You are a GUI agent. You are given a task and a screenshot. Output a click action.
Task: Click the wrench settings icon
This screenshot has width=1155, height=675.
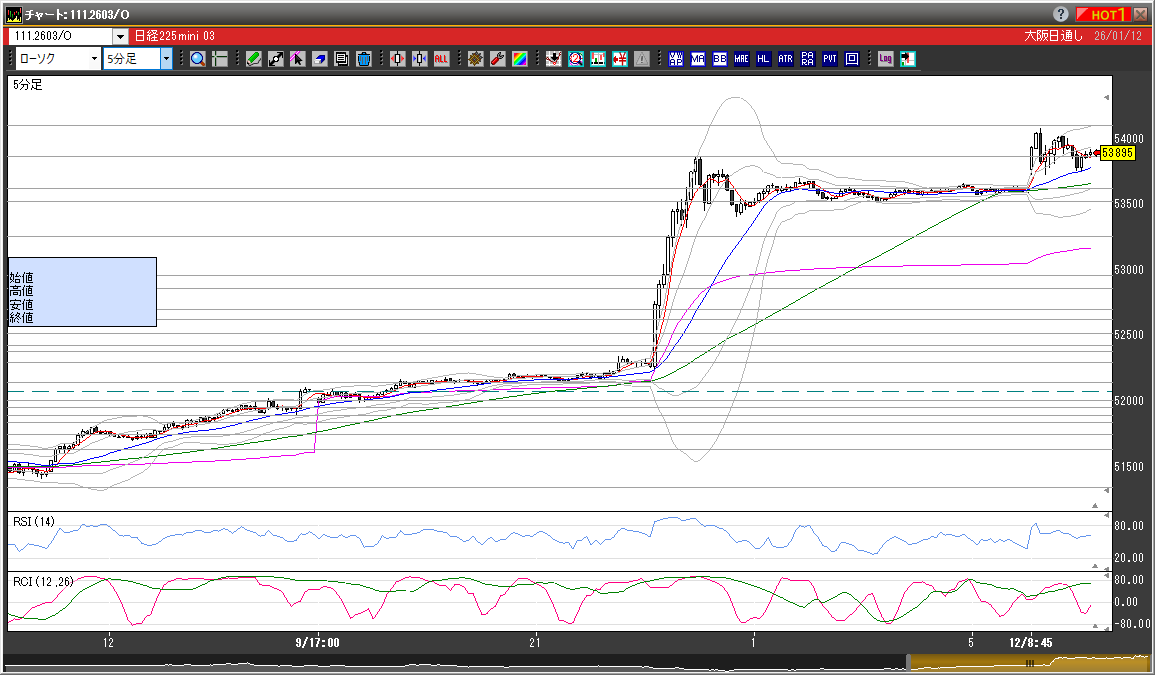point(497,59)
